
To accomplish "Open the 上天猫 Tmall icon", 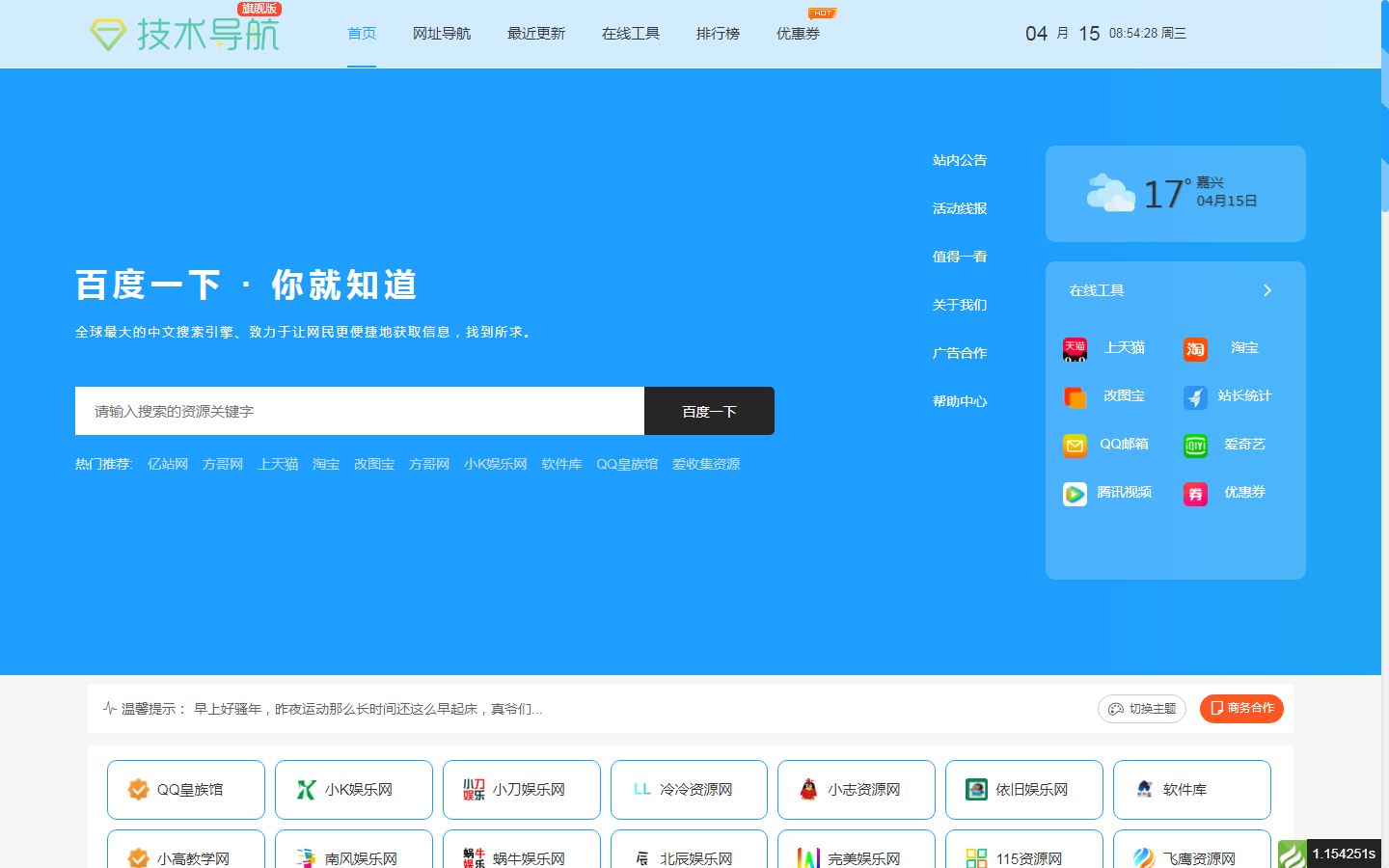I will tap(1075, 349).
